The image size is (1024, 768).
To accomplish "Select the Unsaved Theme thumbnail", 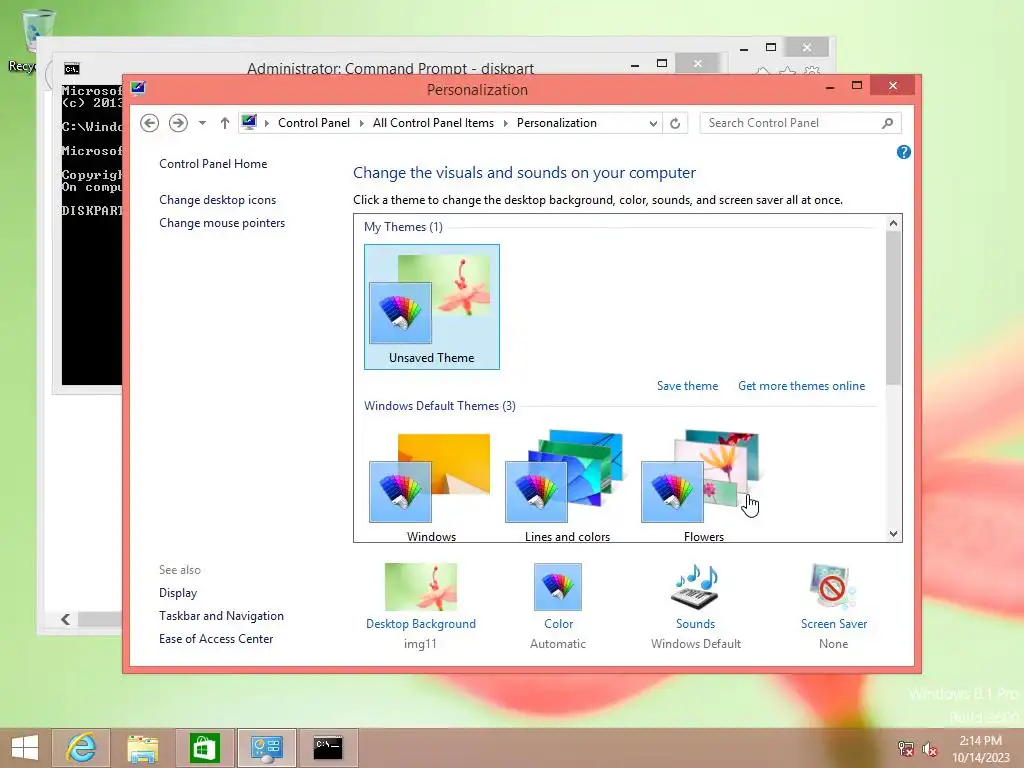I will click(x=432, y=307).
